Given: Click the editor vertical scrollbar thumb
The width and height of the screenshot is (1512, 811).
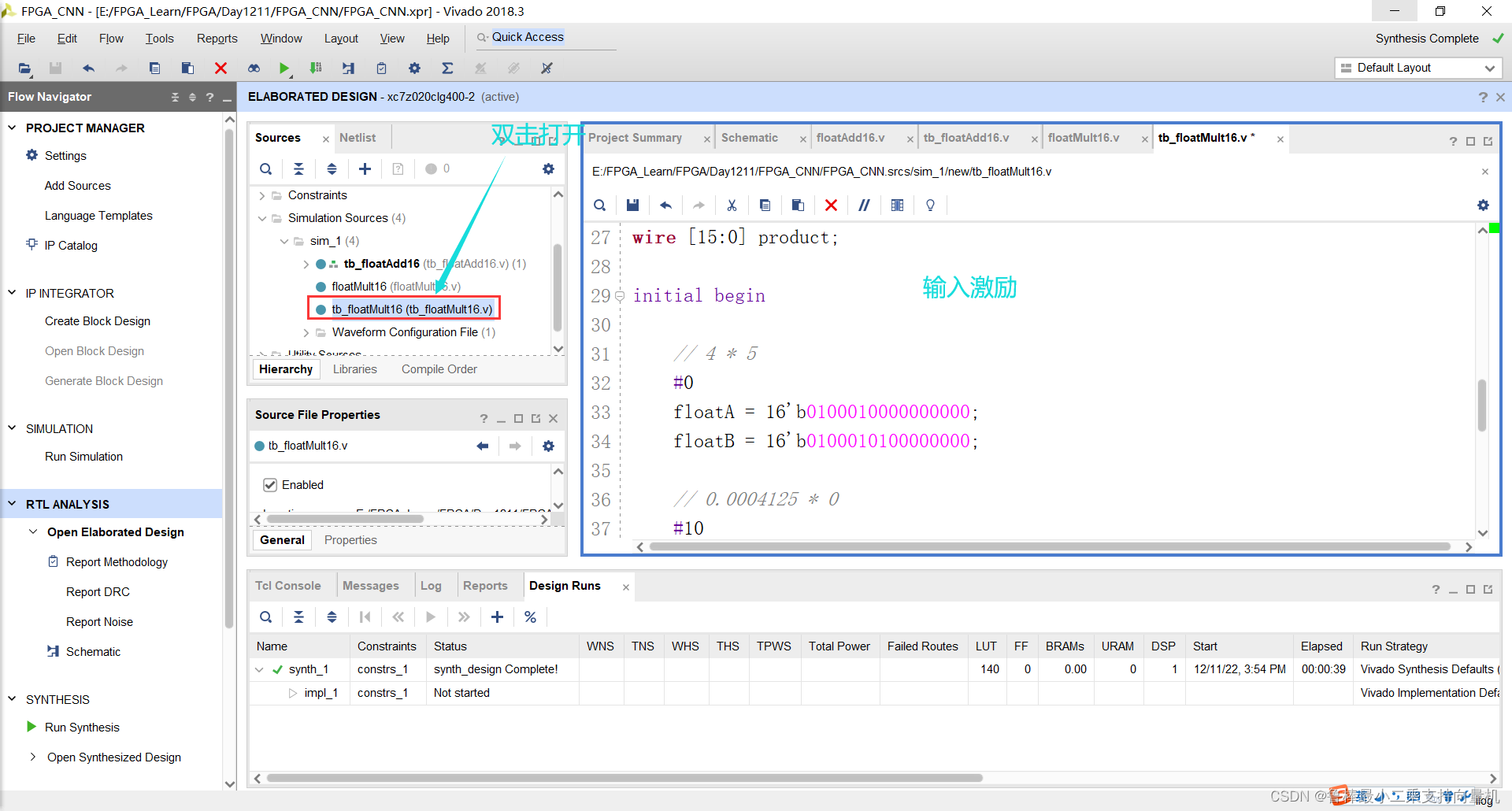Looking at the screenshot, I should click(1482, 405).
